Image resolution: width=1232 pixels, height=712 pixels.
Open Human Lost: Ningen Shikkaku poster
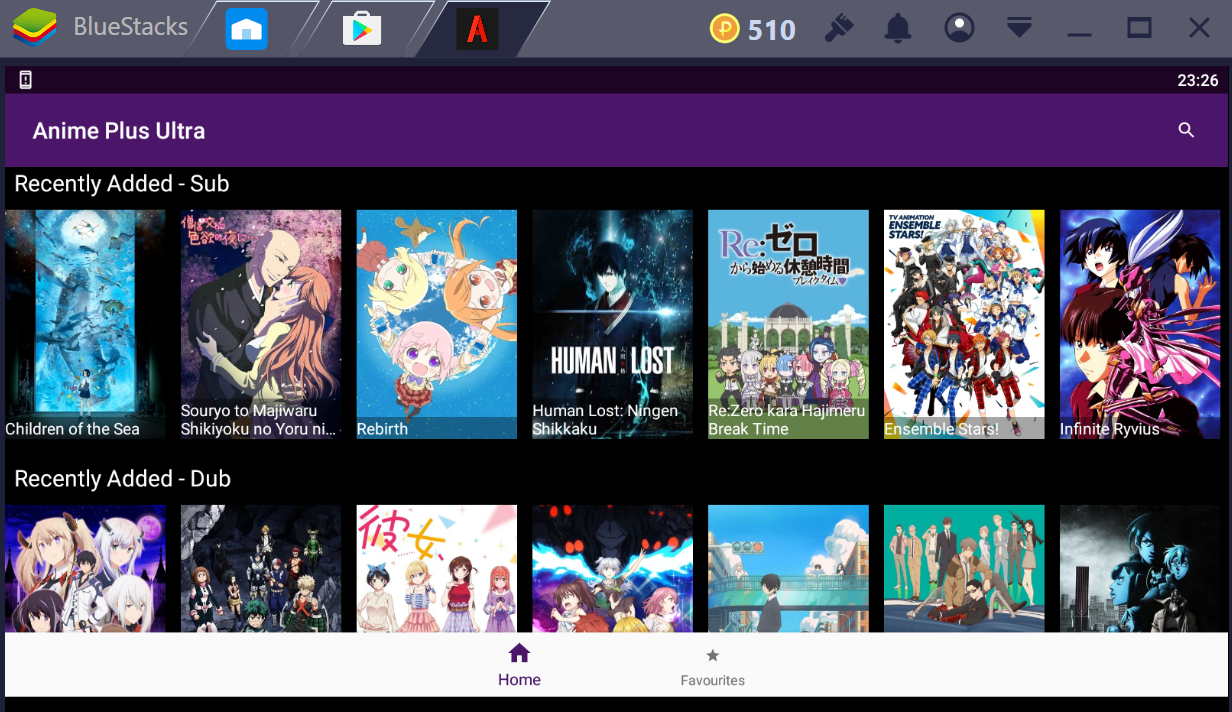click(612, 324)
